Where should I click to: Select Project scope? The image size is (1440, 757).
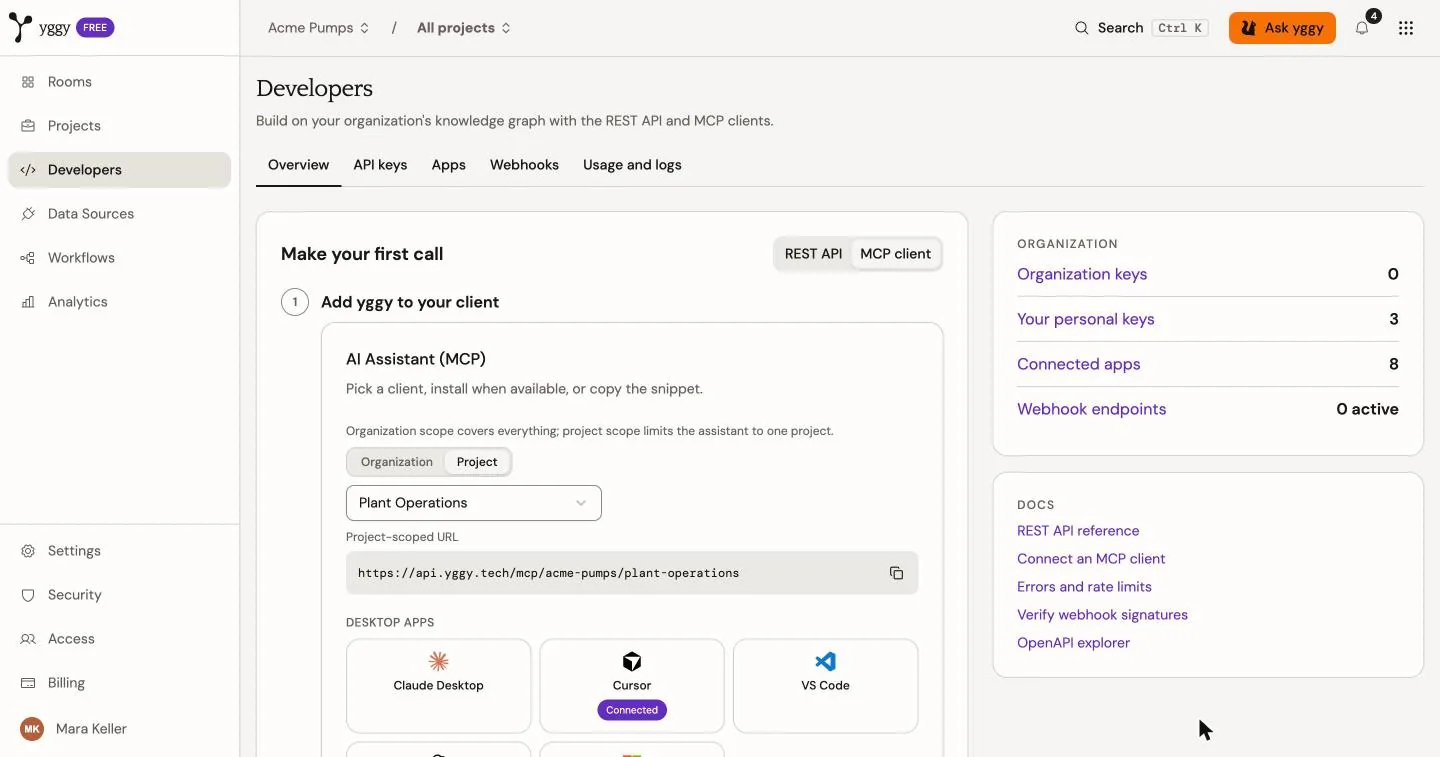(x=477, y=462)
